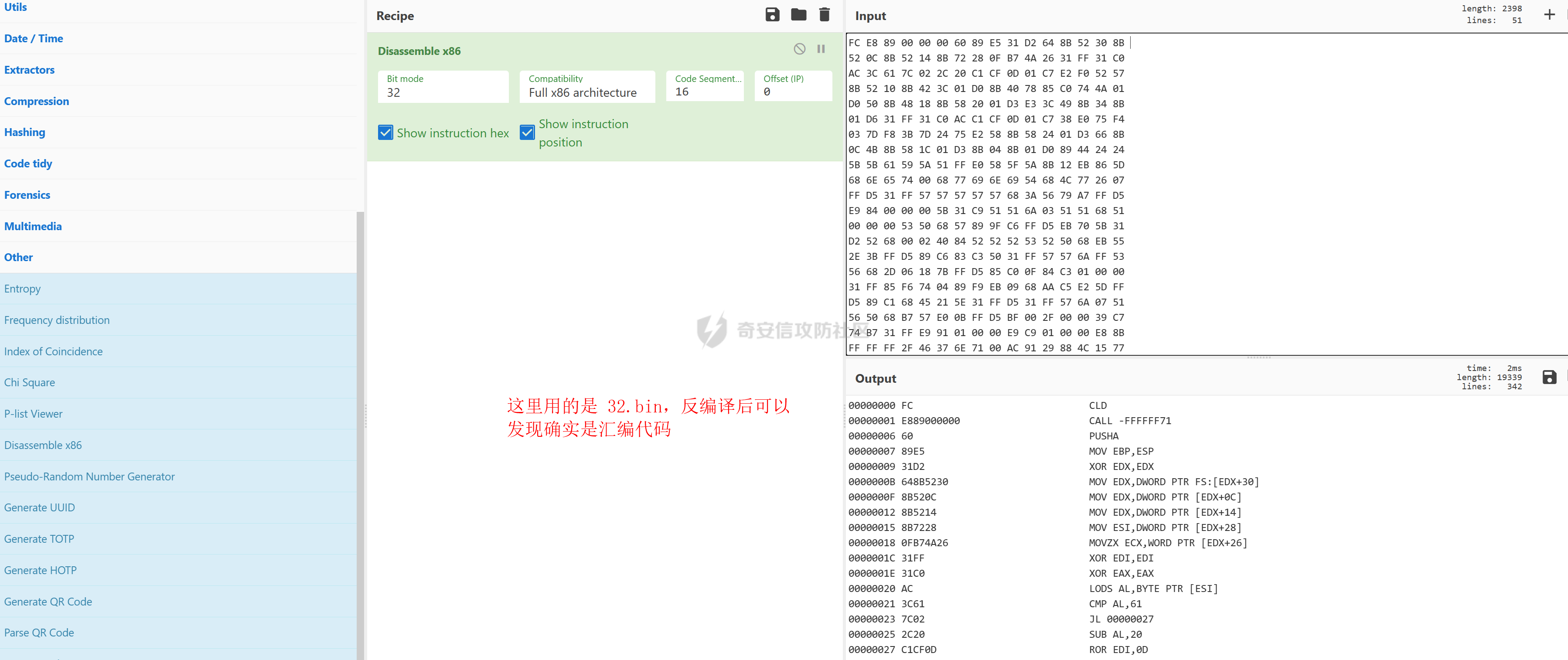Choose the Generate HOTP operation
The height and width of the screenshot is (660, 1568).
point(178,570)
